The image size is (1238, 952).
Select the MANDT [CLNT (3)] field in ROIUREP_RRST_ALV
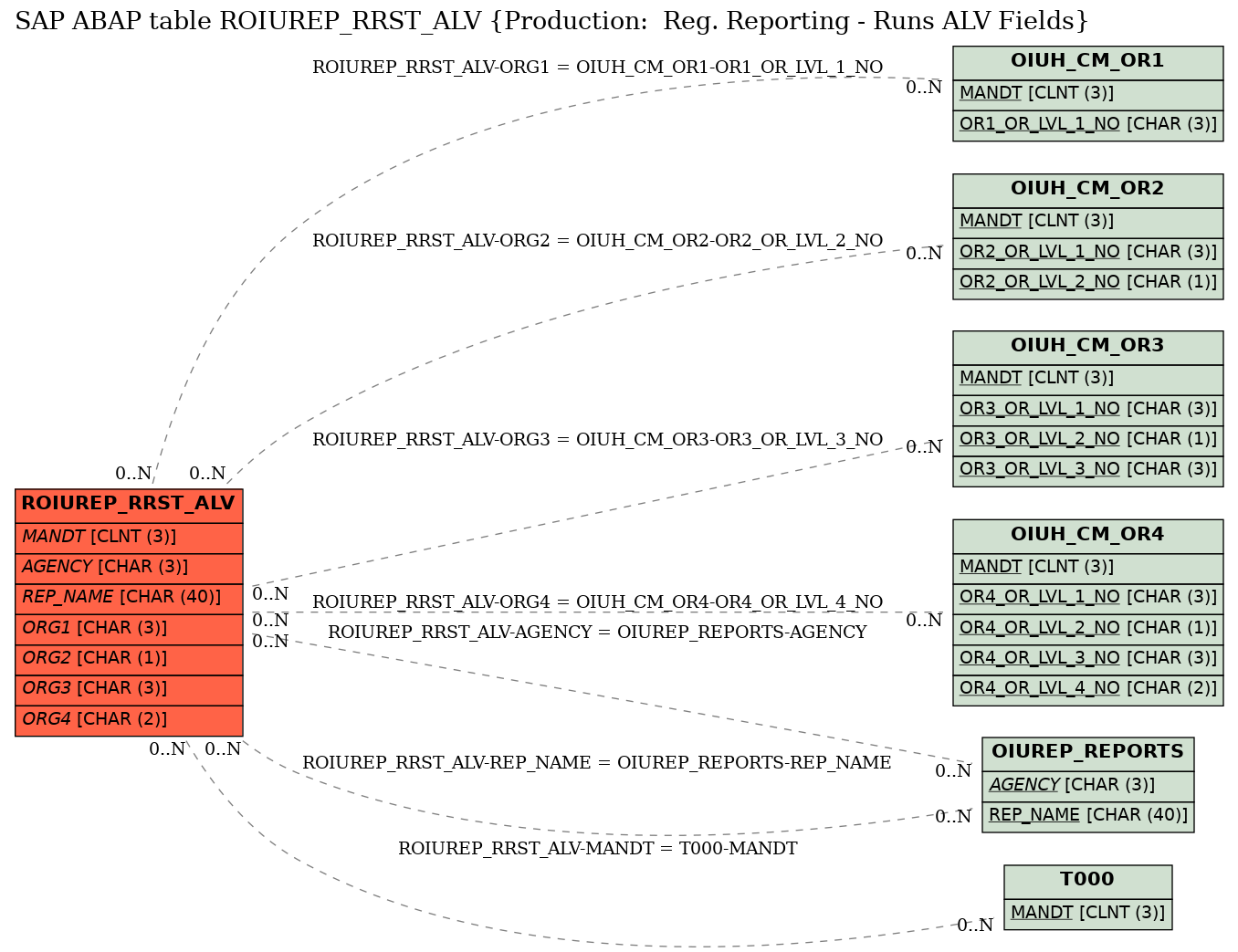point(129,538)
